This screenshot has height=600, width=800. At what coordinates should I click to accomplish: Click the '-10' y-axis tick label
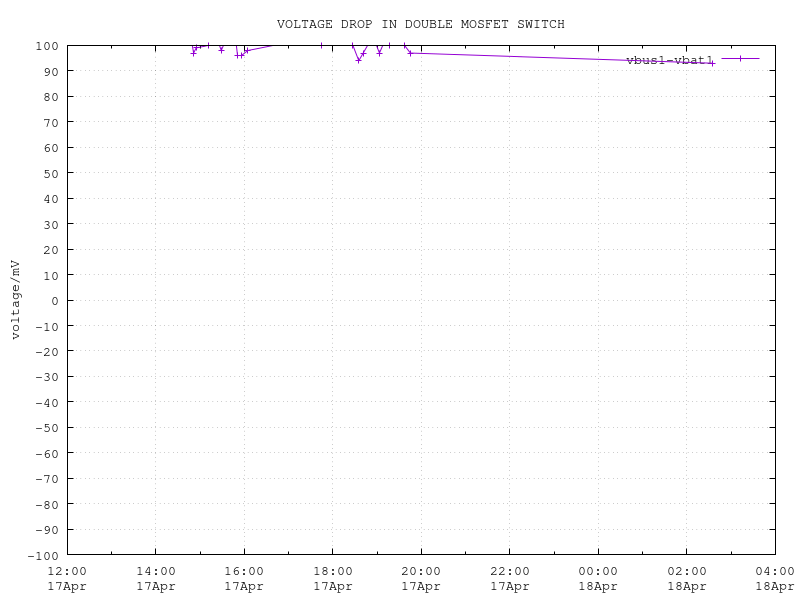[47, 327]
